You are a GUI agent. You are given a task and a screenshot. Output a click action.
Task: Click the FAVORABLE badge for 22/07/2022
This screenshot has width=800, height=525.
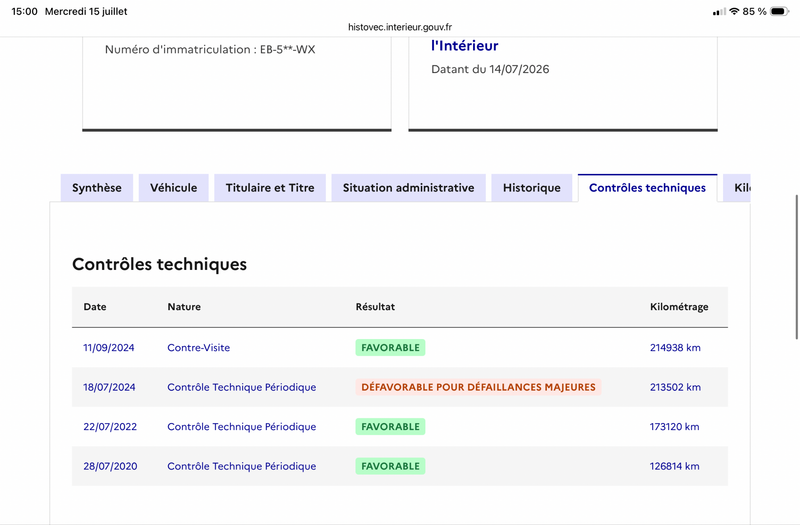pyautogui.click(x=390, y=427)
